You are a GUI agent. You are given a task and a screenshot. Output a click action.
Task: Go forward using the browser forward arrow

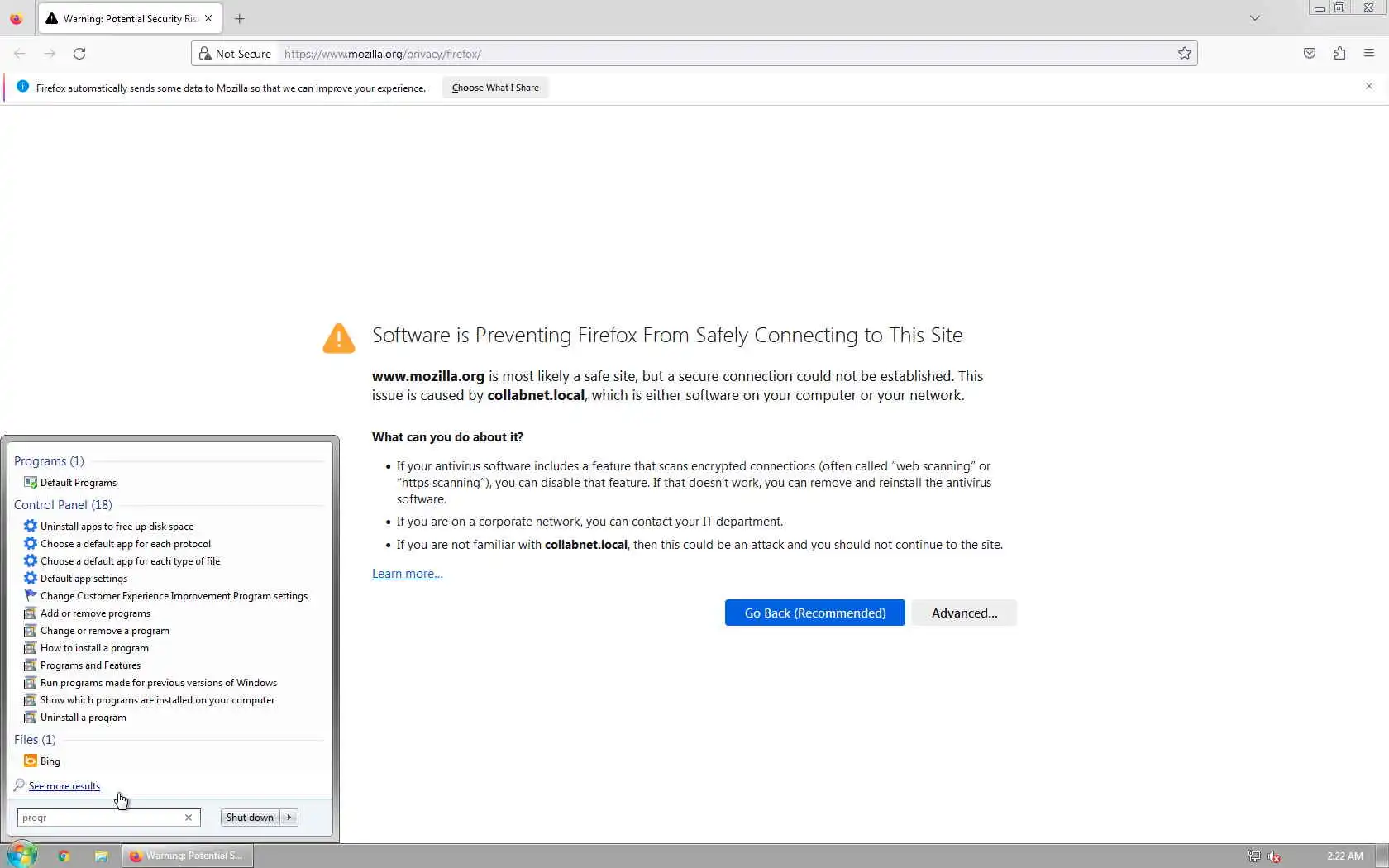point(50,54)
